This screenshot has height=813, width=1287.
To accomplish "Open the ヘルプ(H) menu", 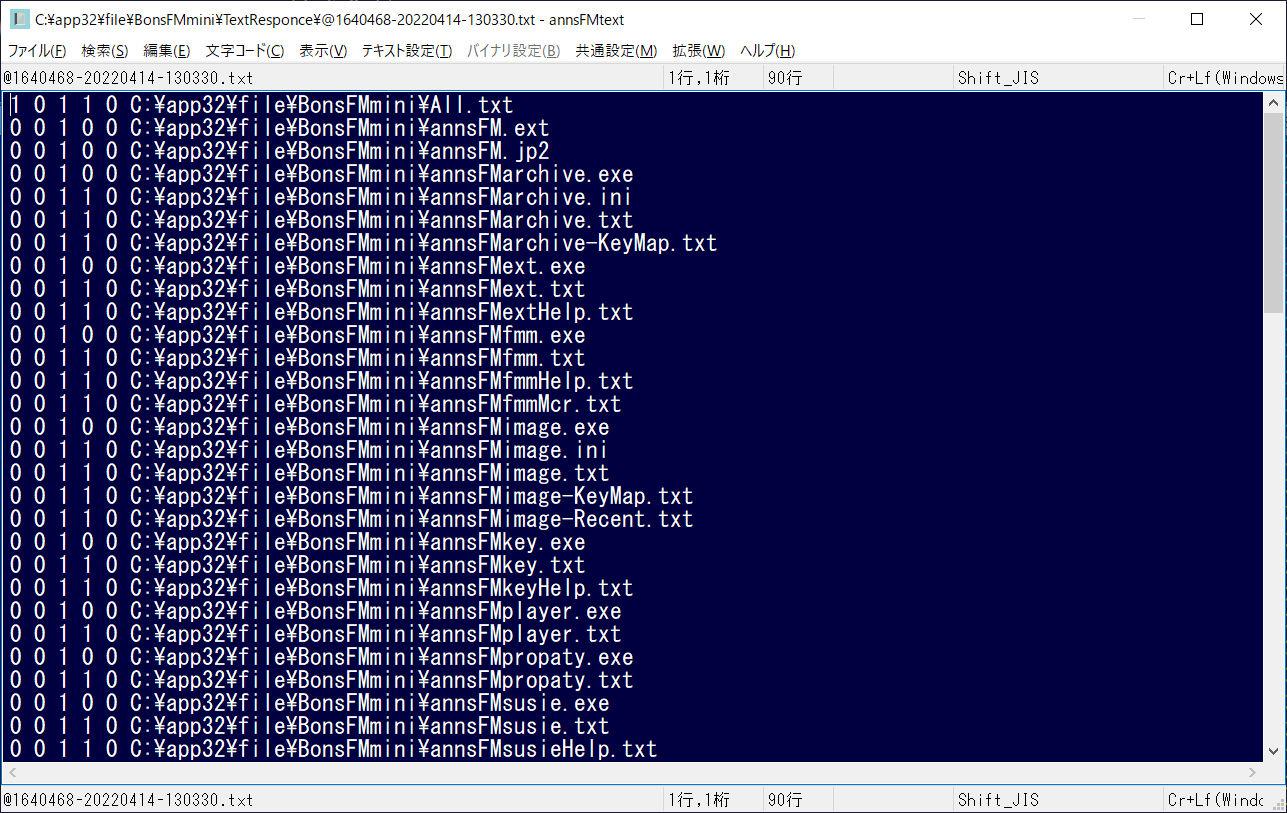I will tap(768, 51).
